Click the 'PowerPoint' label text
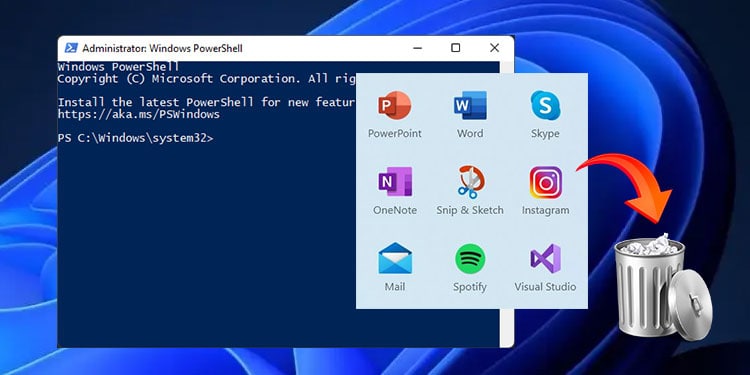 tap(395, 133)
